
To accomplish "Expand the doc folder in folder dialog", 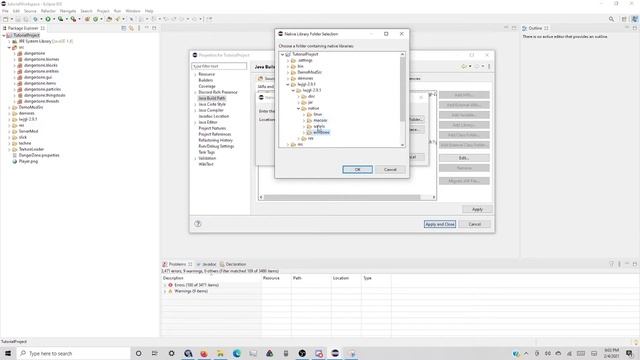I will [299, 97].
